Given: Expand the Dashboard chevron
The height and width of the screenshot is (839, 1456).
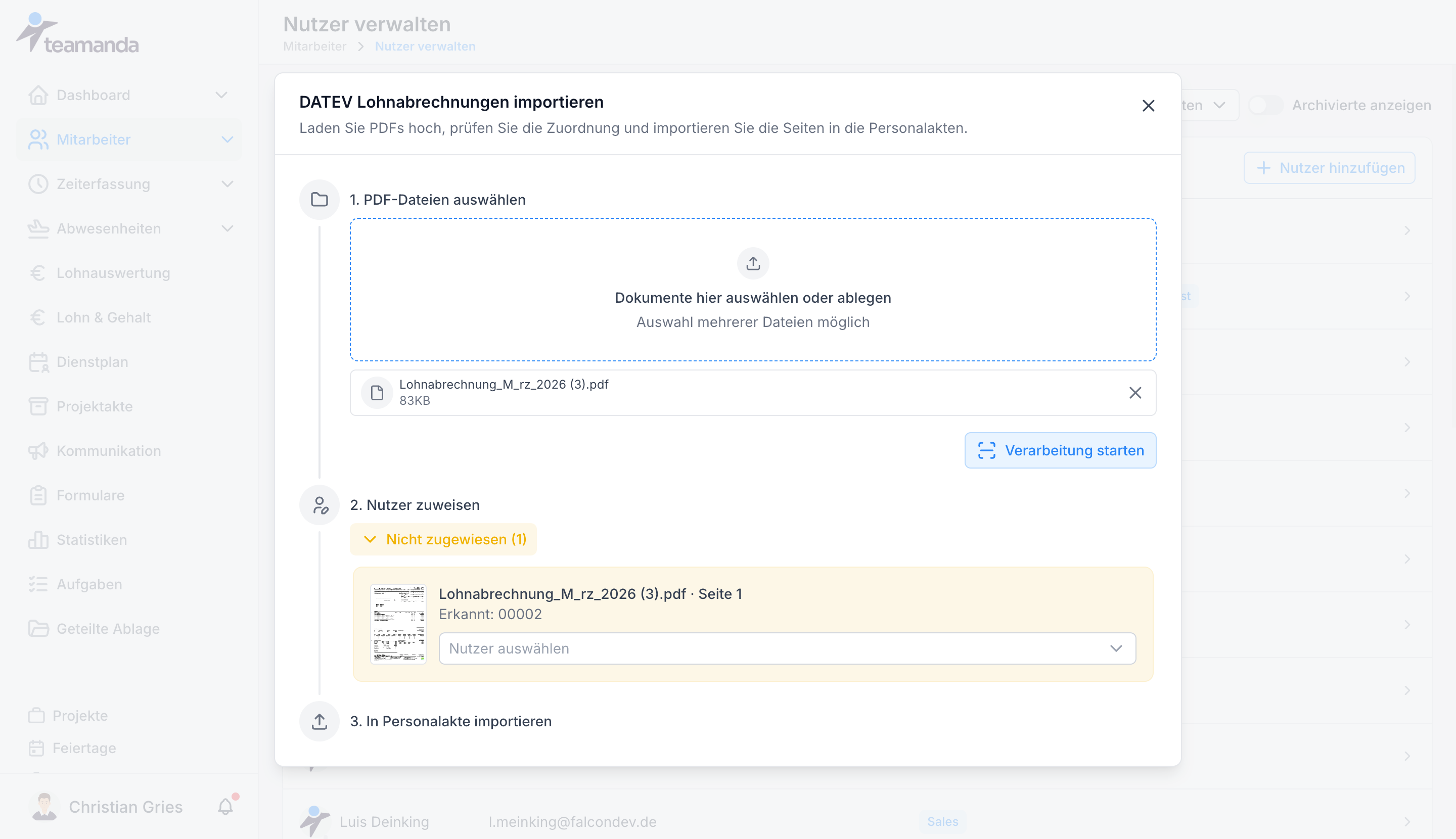Looking at the screenshot, I should click(221, 95).
